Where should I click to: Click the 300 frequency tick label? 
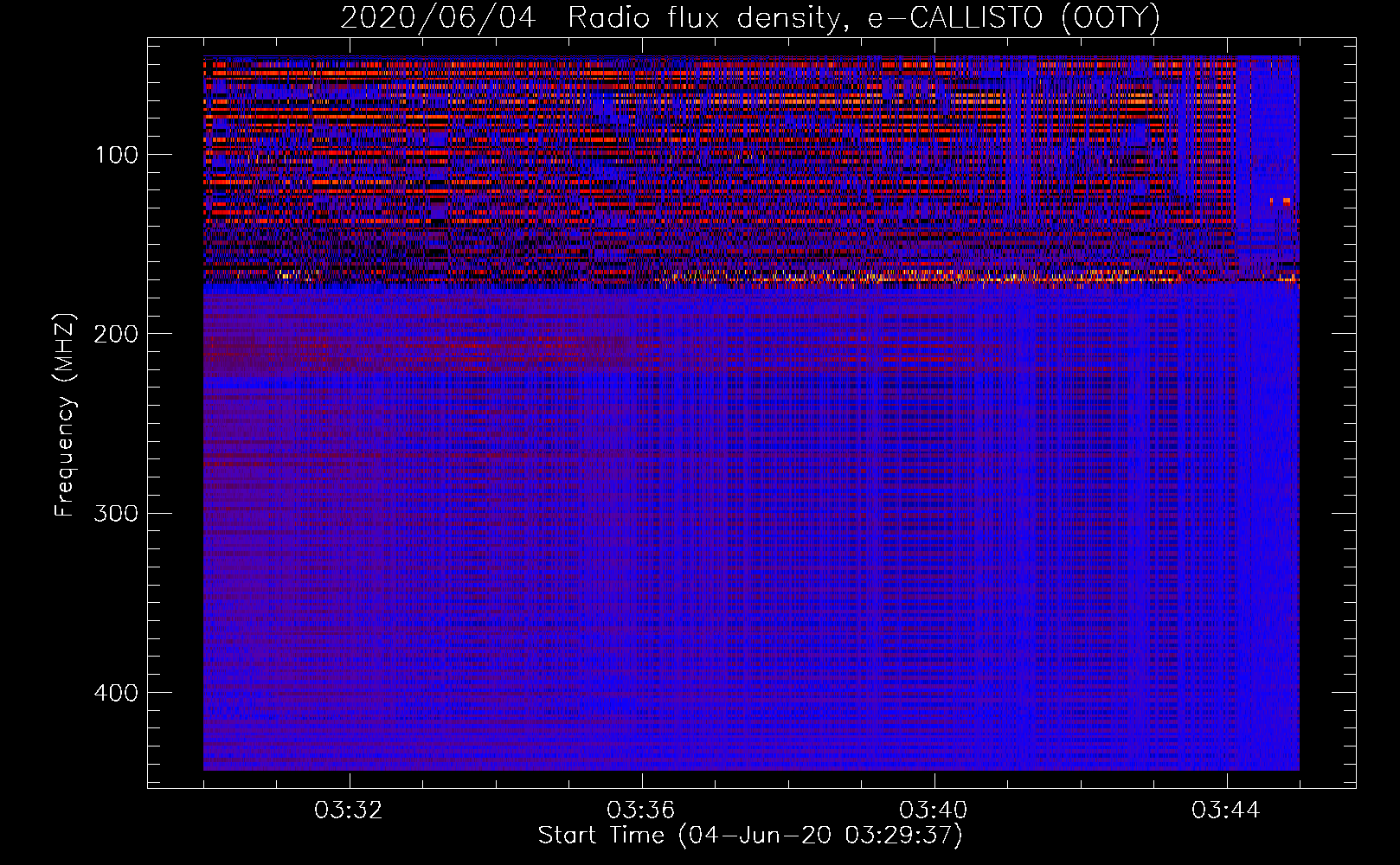tap(116, 513)
